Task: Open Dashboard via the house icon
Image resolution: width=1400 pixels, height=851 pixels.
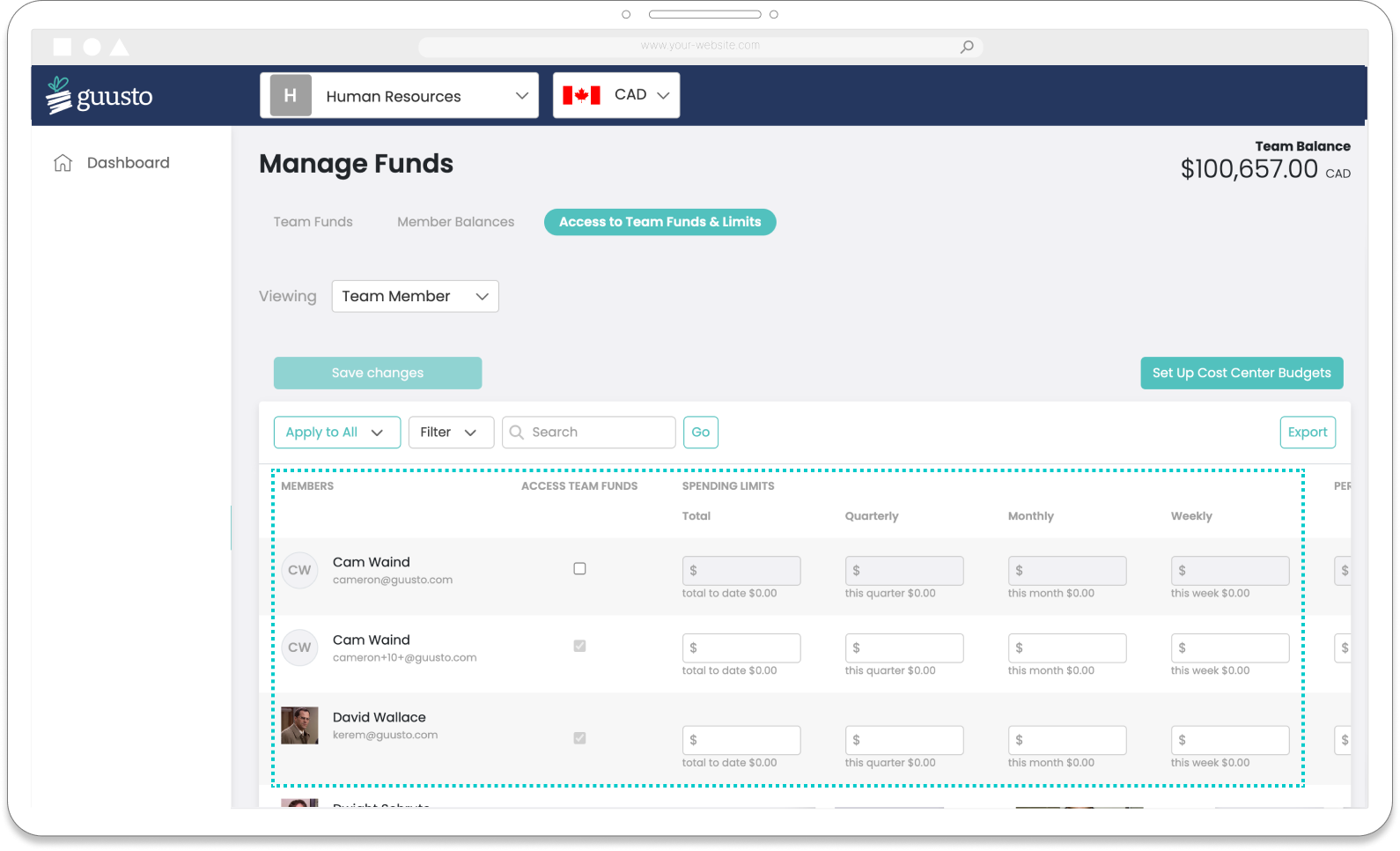Action: [63, 163]
